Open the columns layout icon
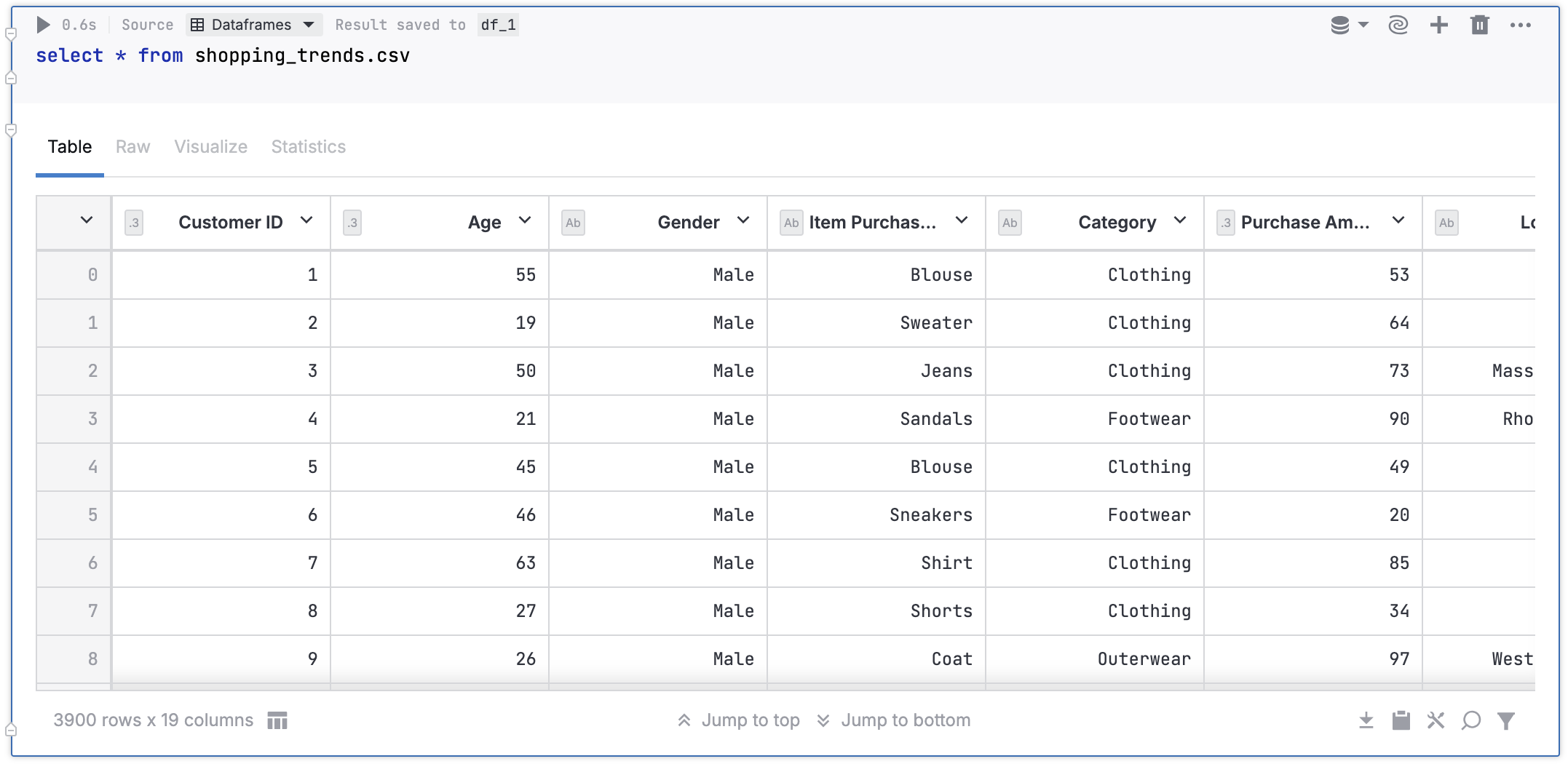The height and width of the screenshot is (764, 1568). 277,720
